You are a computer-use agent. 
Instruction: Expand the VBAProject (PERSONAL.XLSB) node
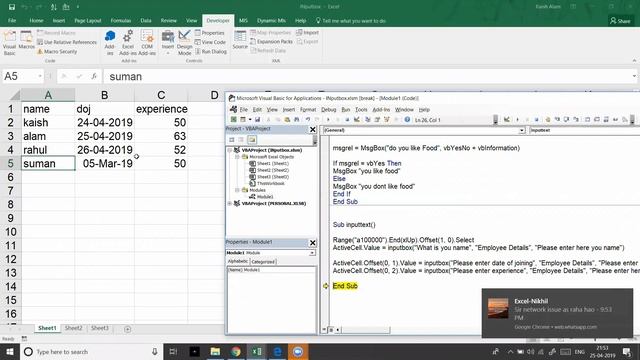pyautogui.click(x=230, y=203)
